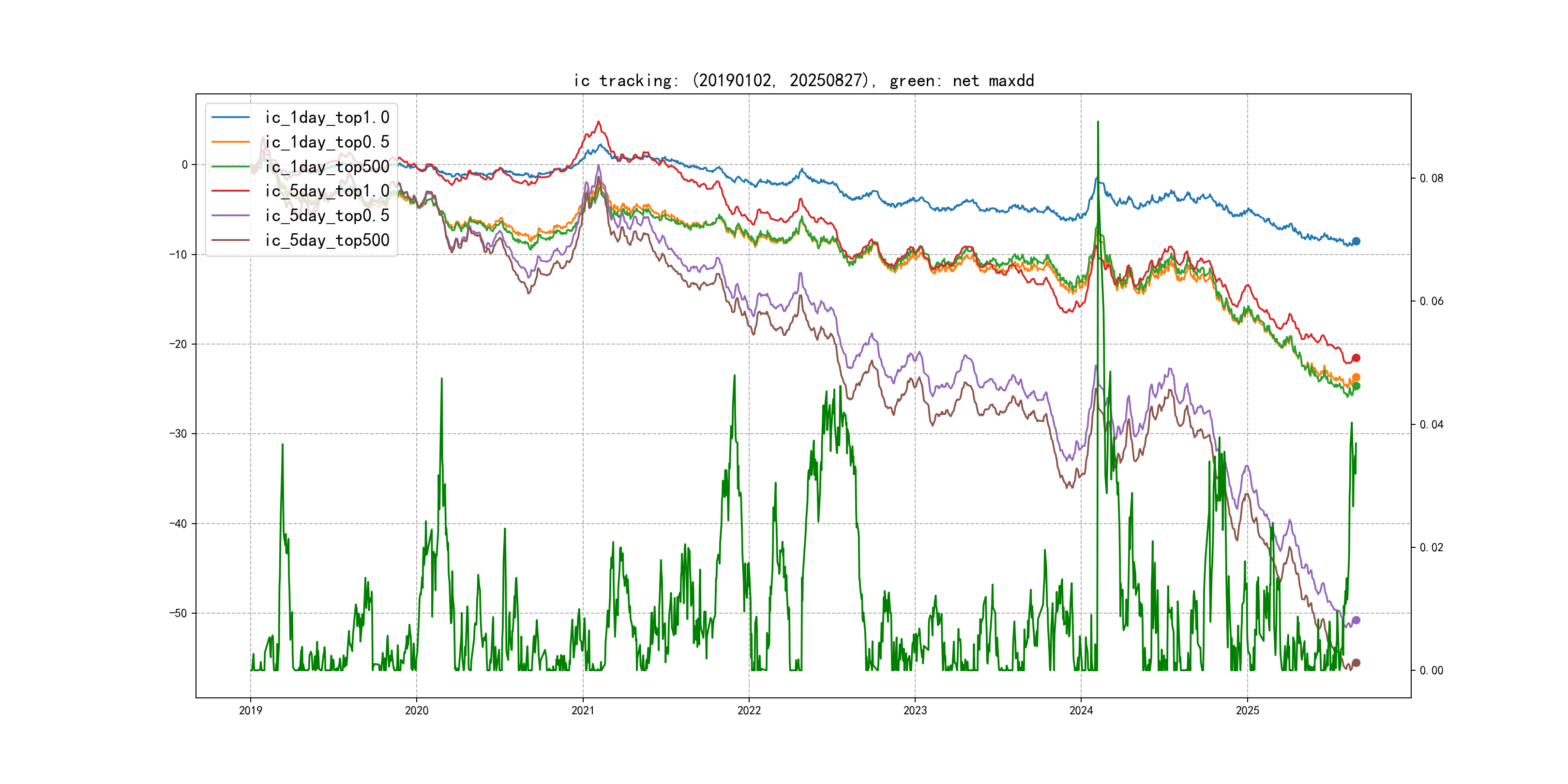Click the blue line swatch in legend
The height and width of the screenshot is (784, 1568).
[x=230, y=118]
